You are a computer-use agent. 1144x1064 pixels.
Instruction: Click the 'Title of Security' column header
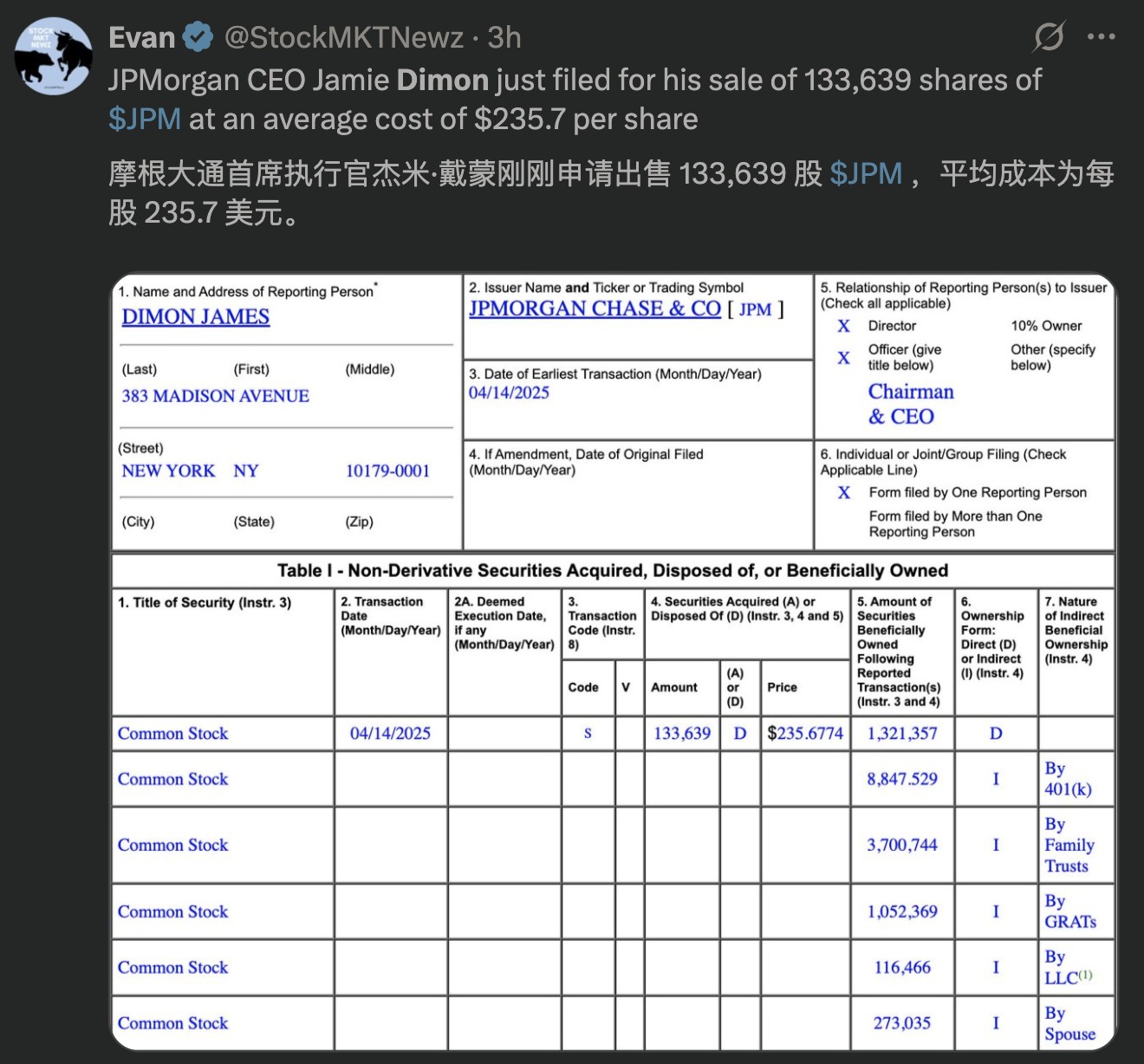click(x=205, y=602)
